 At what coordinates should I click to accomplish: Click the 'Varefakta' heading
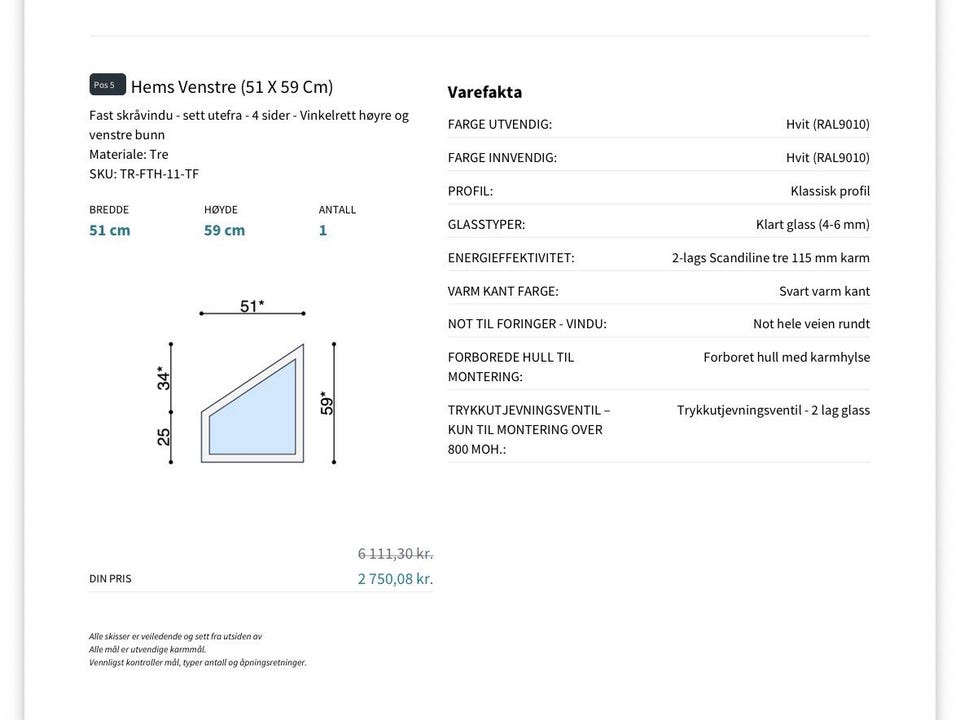pyautogui.click(x=485, y=92)
